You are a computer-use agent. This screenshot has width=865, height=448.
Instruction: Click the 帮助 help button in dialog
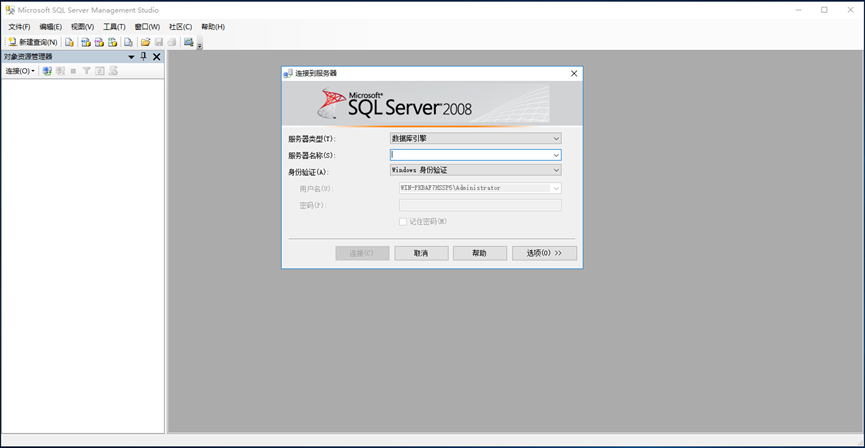coord(480,253)
